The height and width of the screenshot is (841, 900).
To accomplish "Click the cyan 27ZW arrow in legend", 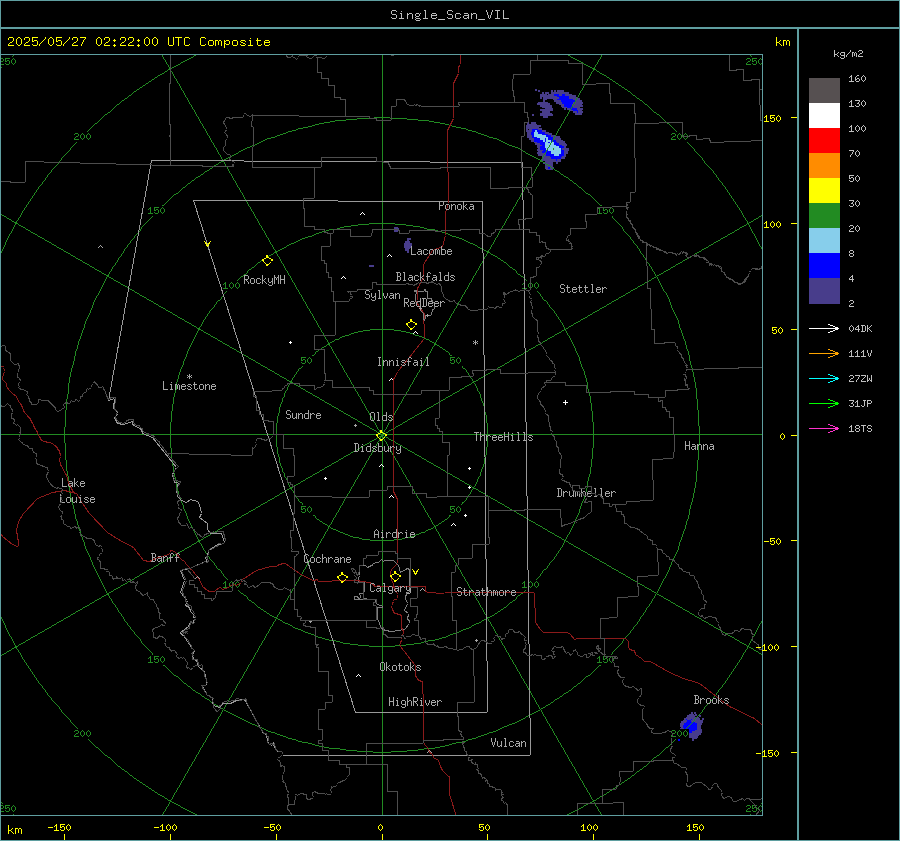I will pyautogui.click(x=824, y=378).
